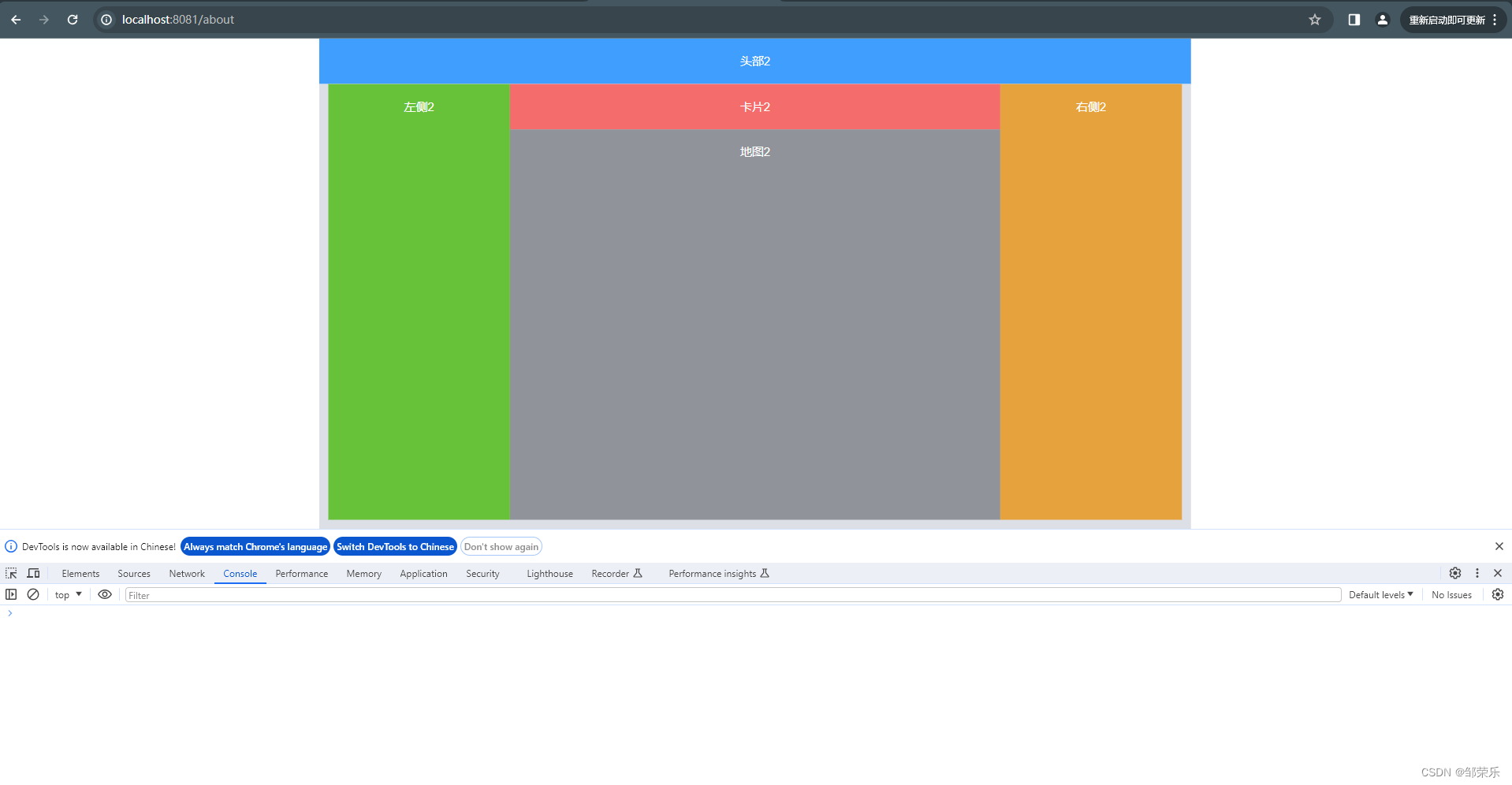The height and width of the screenshot is (785, 1512).
Task: Click Always match Chrome's language
Action: point(255,547)
